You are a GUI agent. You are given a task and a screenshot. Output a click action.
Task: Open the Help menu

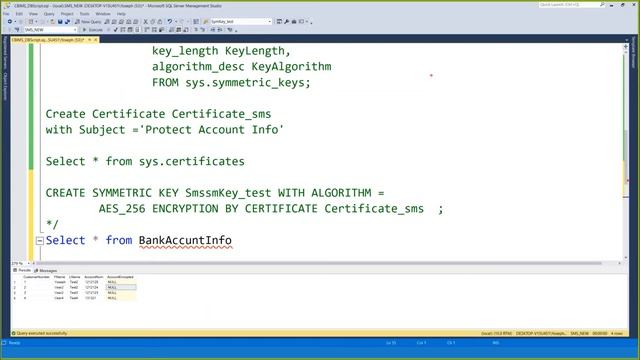pyautogui.click(x=121, y=14)
